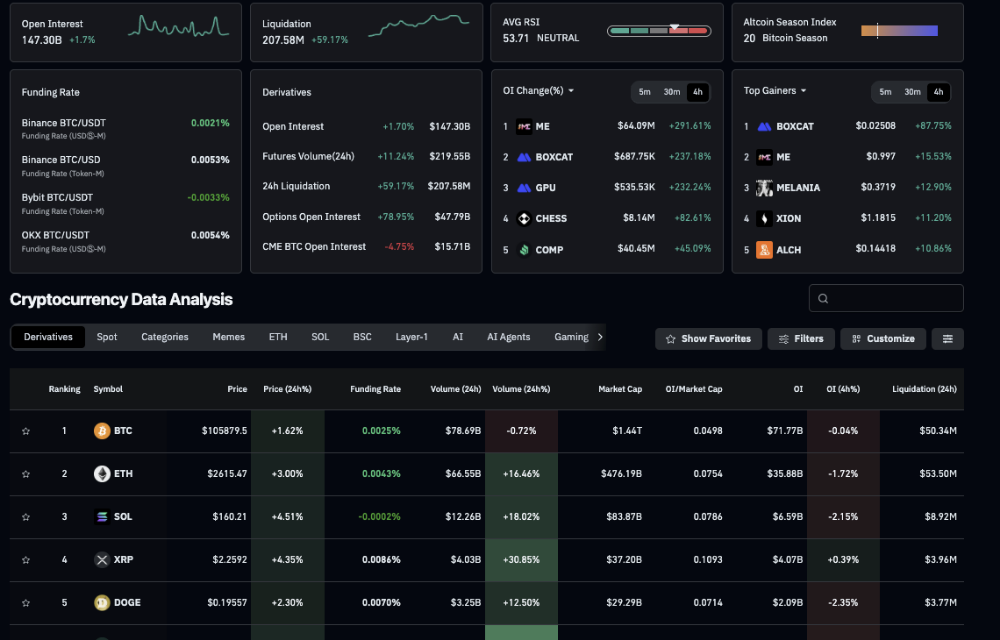
Task: Open the SOL category tab
Action: point(320,337)
